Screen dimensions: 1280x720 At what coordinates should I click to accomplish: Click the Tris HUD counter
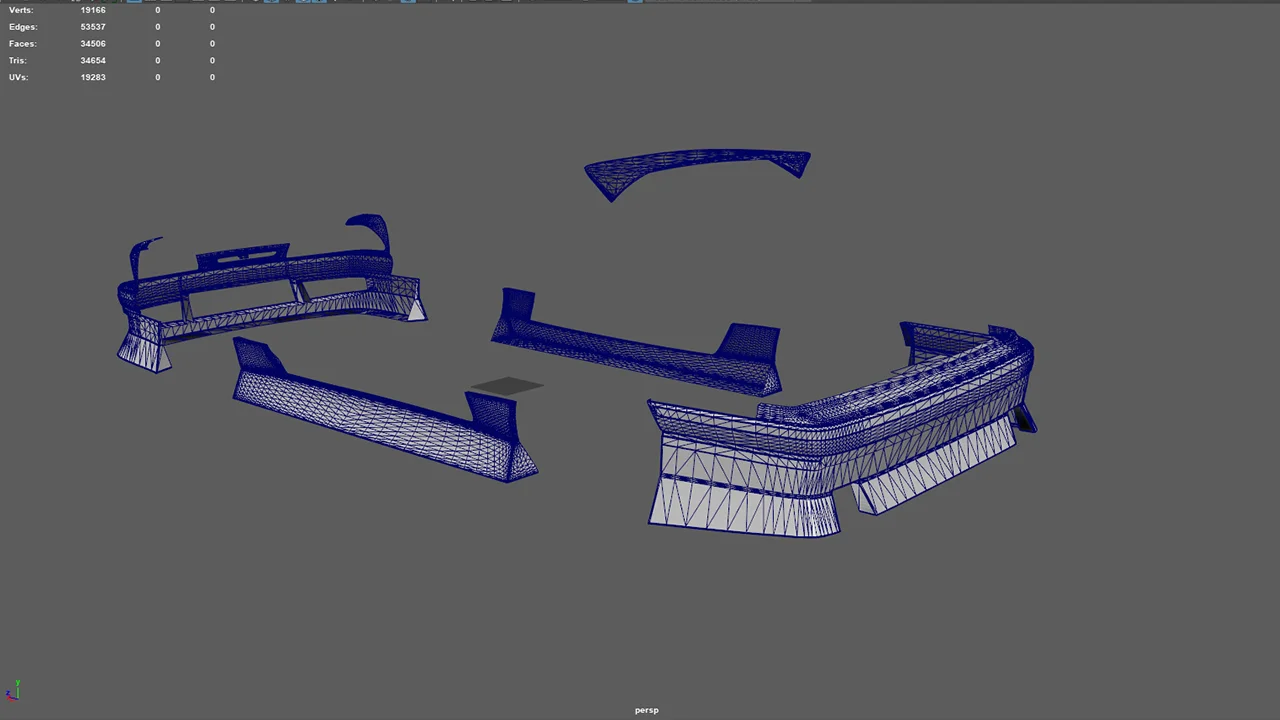tap(92, 60)
